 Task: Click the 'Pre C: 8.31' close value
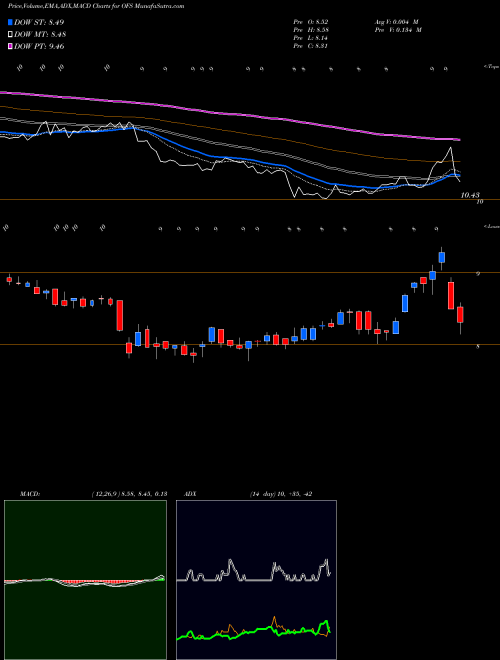[x=311, y=46]
